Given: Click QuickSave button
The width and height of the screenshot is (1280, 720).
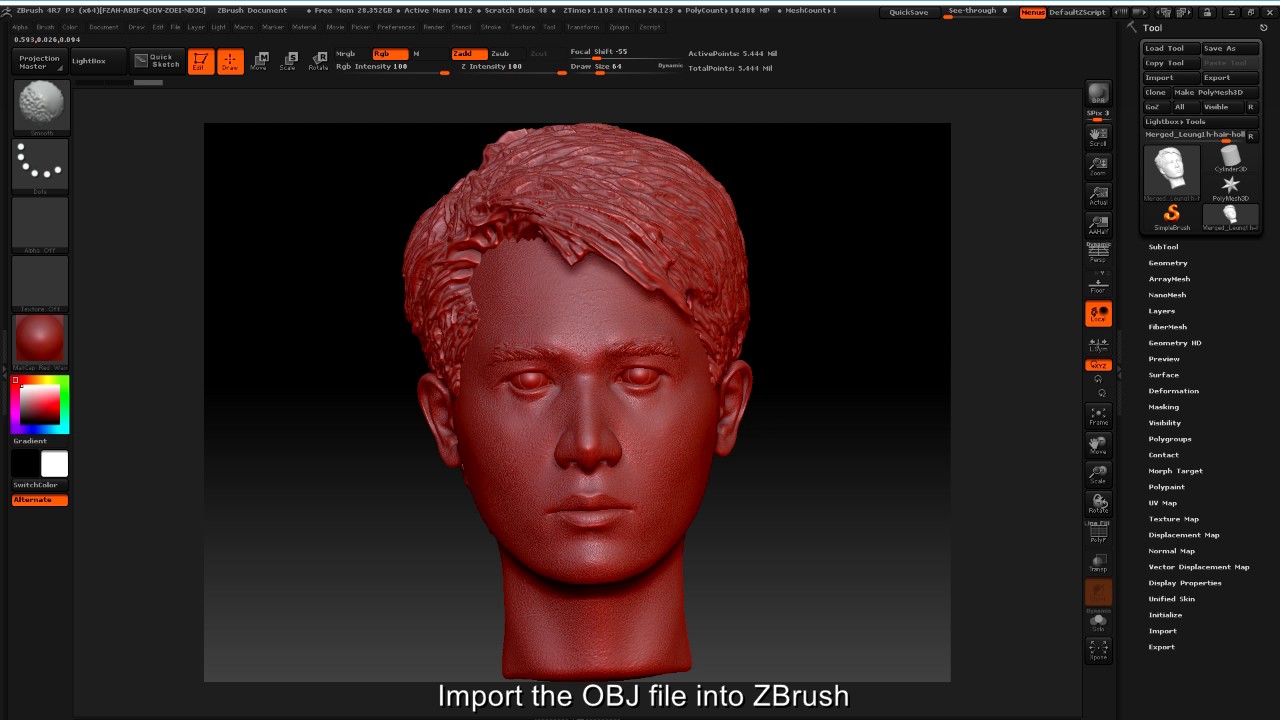Looking at the screenshot, I should [909, 12].
